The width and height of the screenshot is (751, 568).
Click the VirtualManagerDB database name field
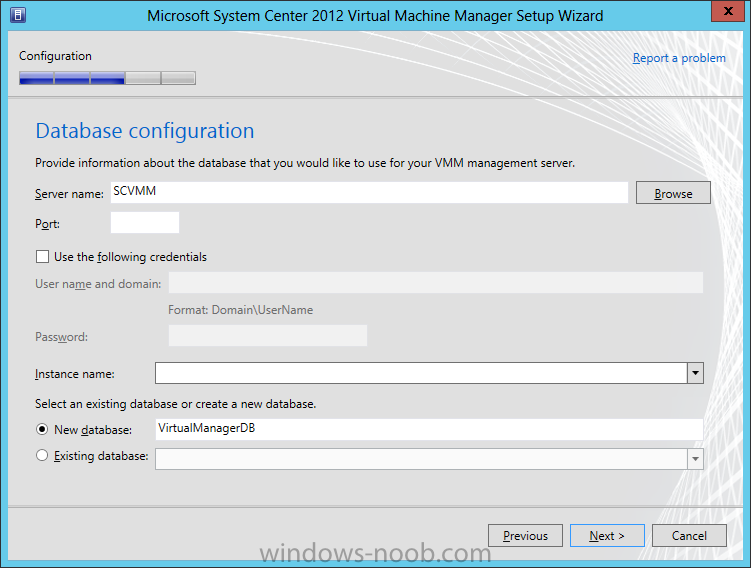click(x=429, y=429)
